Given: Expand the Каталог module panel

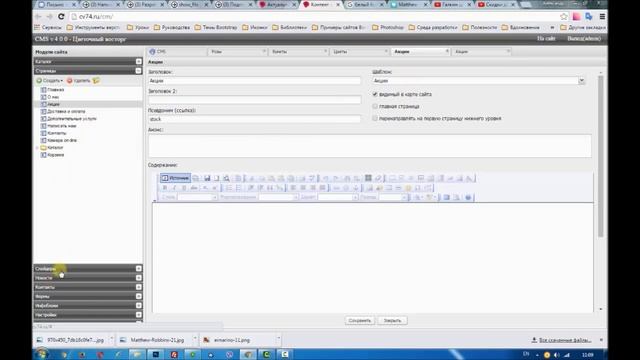Looking at the screenshot, I should (x=139, y=61).
